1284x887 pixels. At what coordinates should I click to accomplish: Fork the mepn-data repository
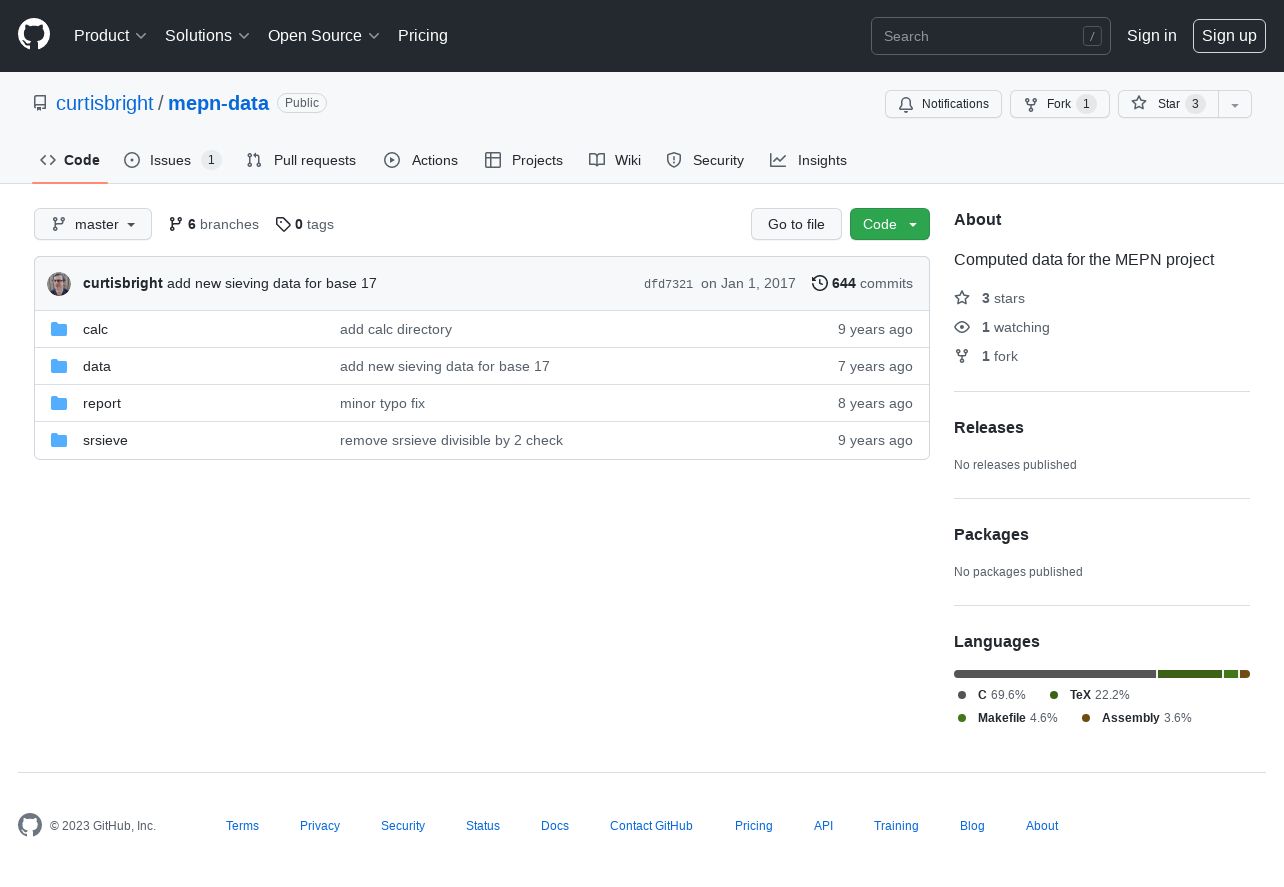point(1059,104)
